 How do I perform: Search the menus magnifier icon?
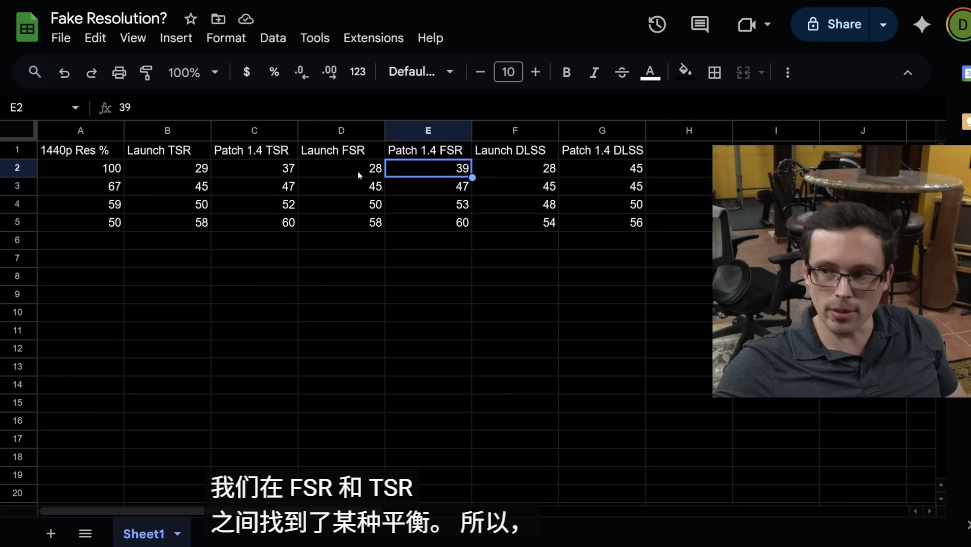click(x=35, y=72)
